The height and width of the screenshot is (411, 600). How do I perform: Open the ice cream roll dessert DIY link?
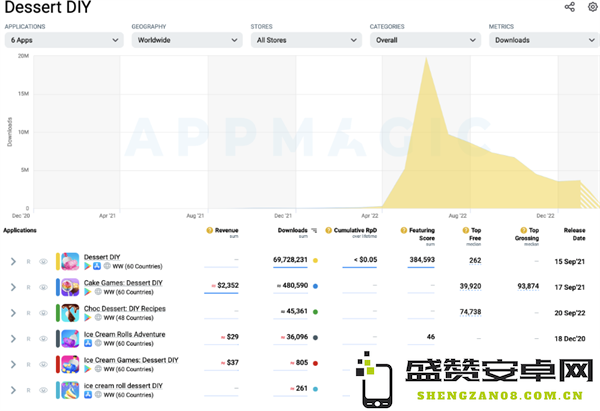tap(123, 386)
